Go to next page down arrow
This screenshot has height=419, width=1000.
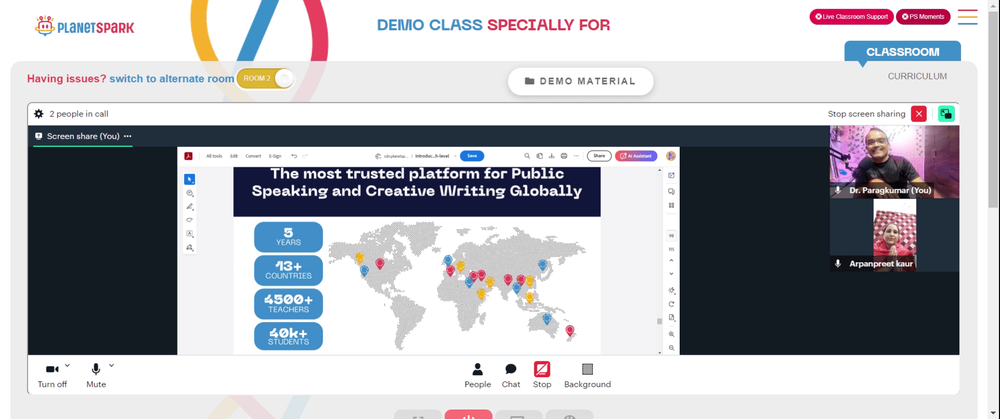pyautogui.click(x=672, y=274)
